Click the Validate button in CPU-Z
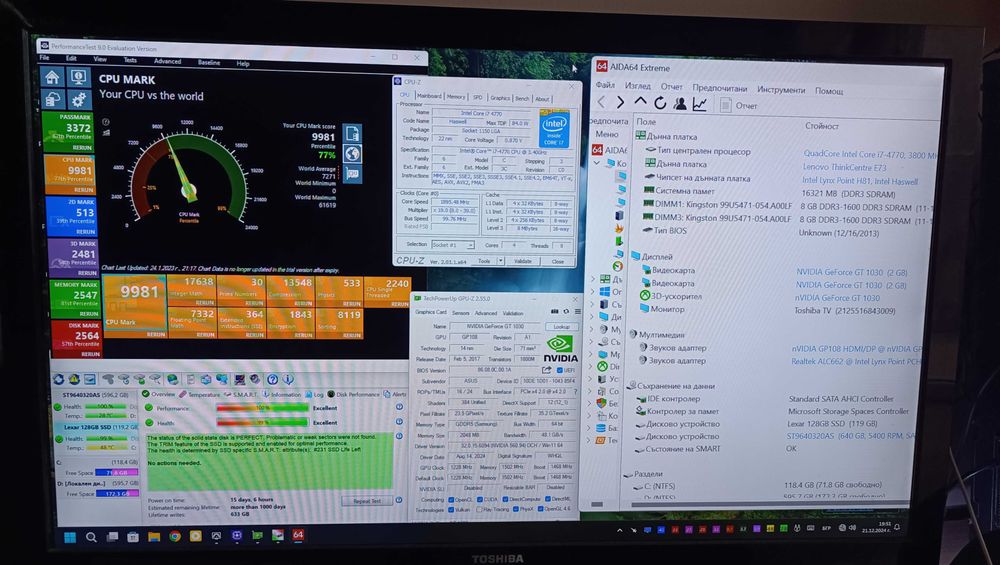Screen dimensions: 1000x565 point(522,261)
